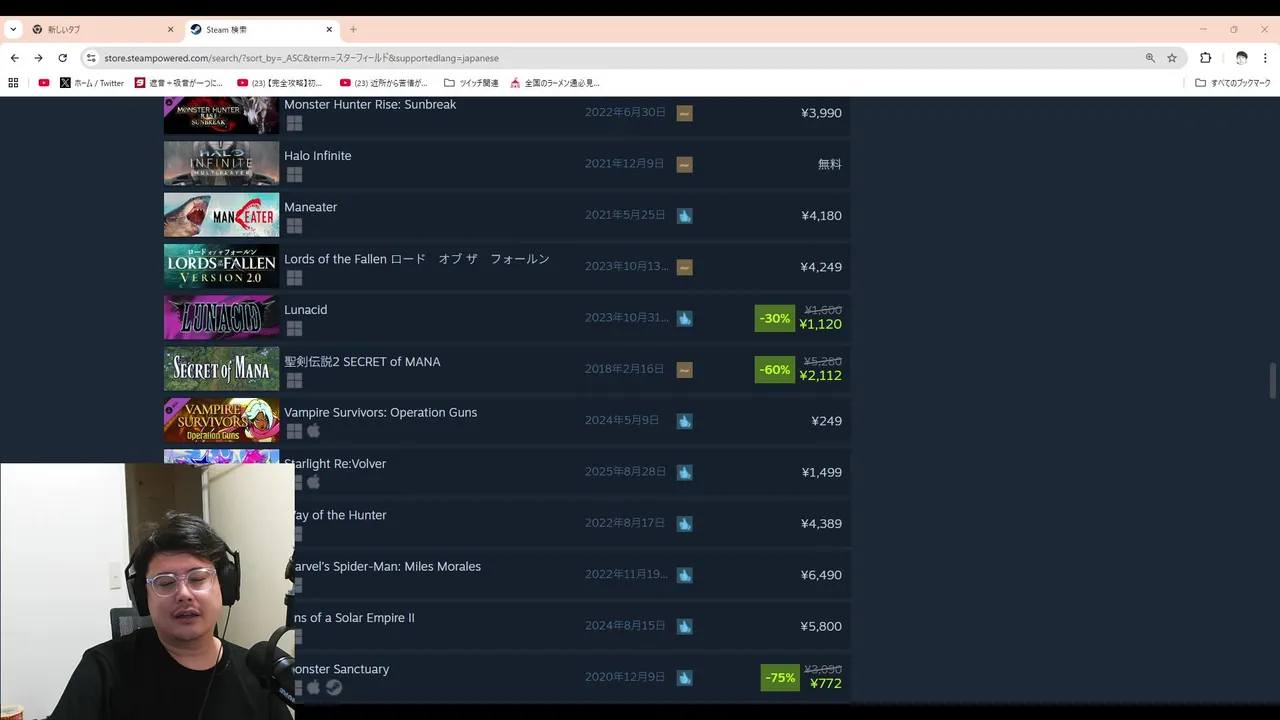Open Monster Hunter Rise: Sunbreak thumbnail
This screenshot has width=1280, height=720.
tap(221, 114)
